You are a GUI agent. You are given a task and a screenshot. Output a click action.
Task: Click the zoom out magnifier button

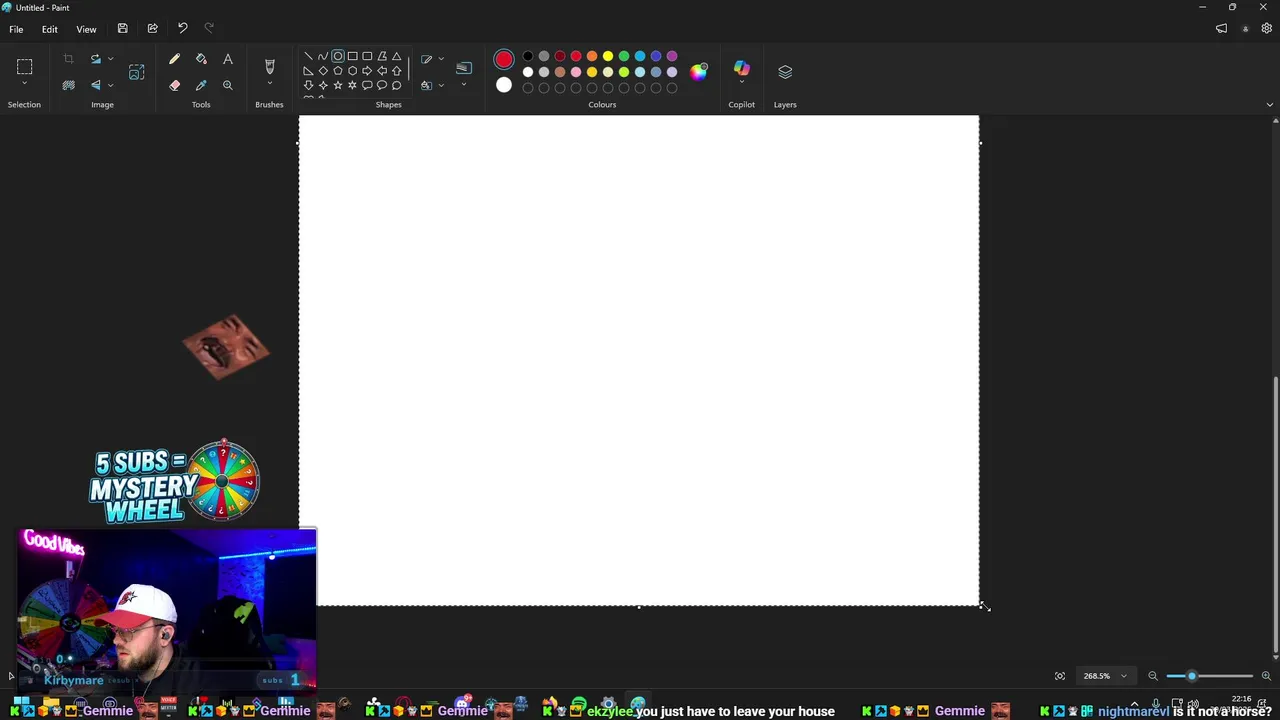click(1153, 676)
